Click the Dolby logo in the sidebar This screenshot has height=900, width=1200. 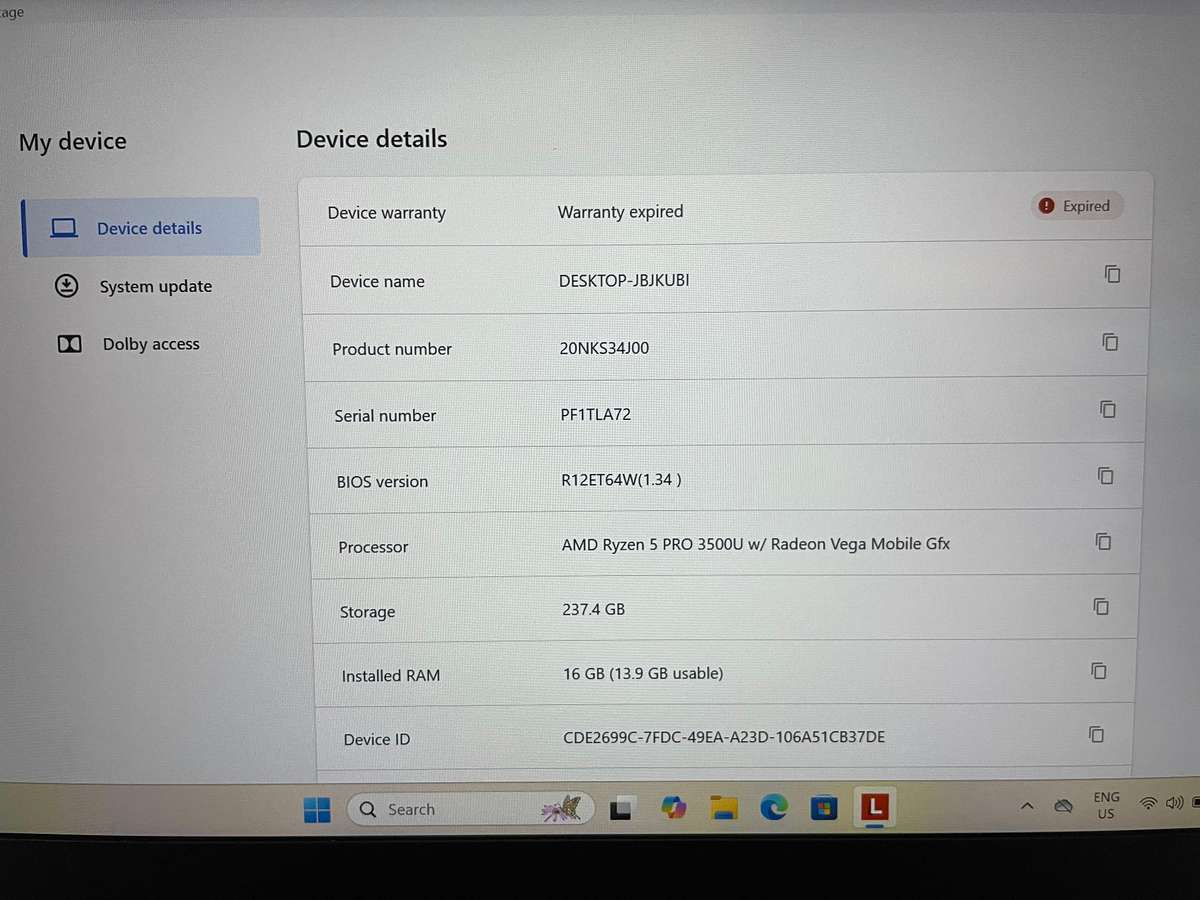coord(69,344)
